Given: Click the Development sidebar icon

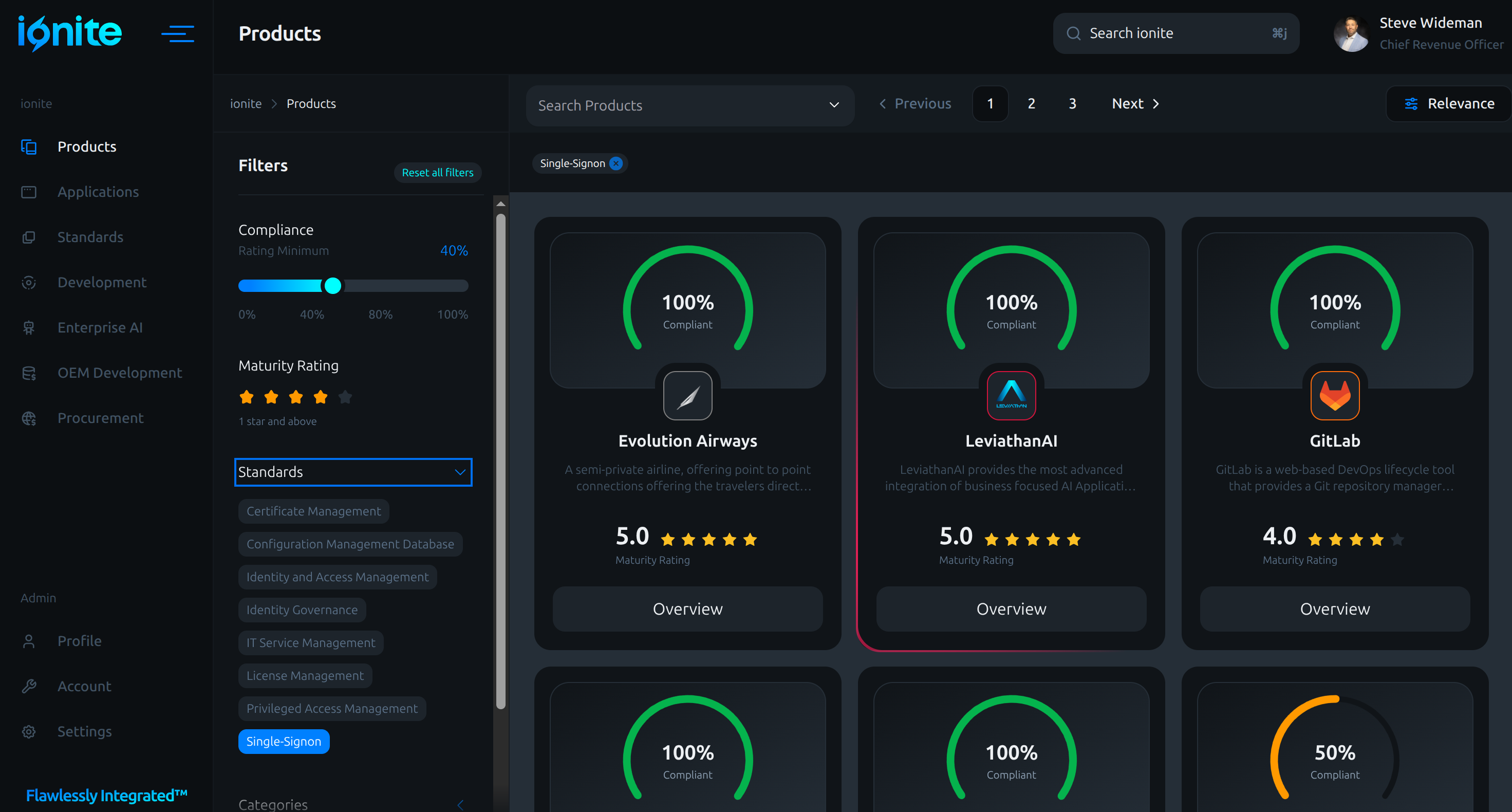Looking at the screenshot, I should [29, 283].
